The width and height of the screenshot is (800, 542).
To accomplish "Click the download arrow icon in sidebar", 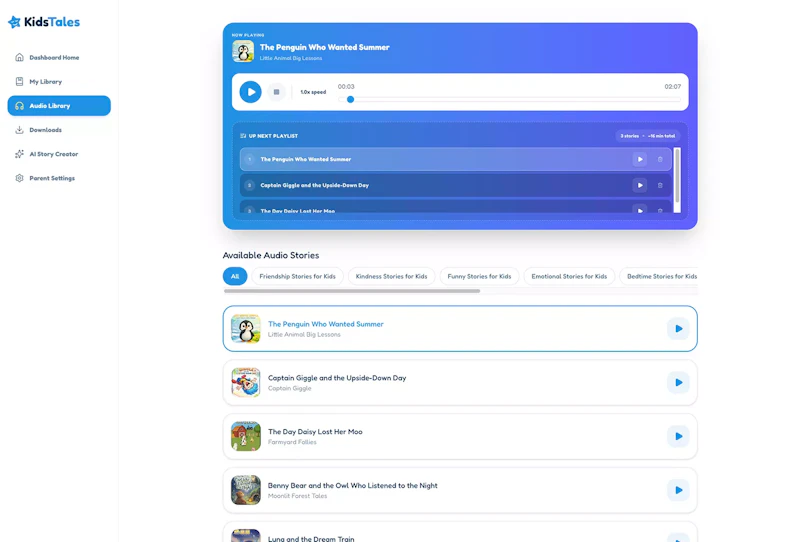I will click(19, 130).
